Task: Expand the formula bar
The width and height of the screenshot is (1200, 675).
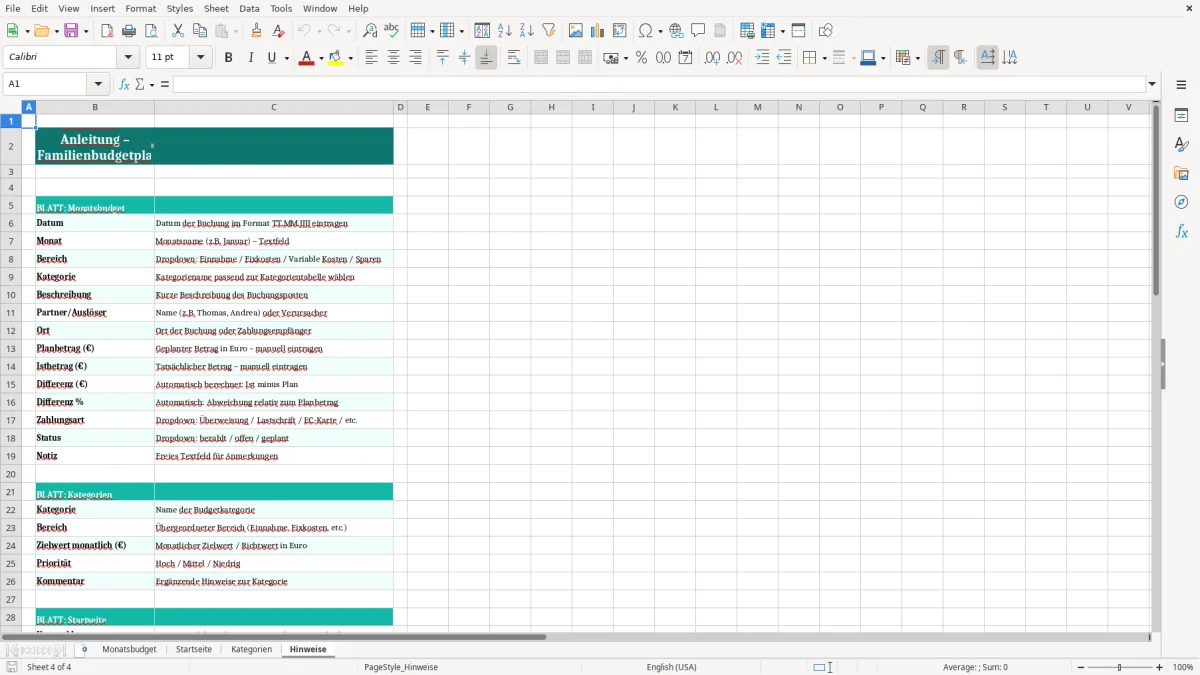Action: pos(1153,84)
